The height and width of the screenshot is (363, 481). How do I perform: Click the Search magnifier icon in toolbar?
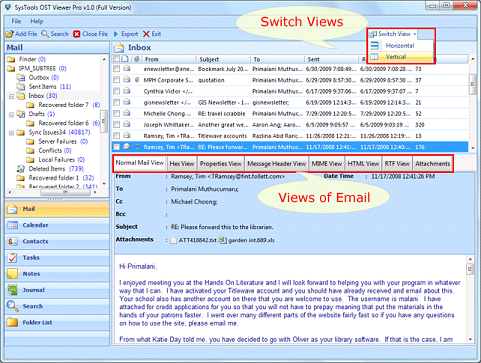tap(45, 34)
